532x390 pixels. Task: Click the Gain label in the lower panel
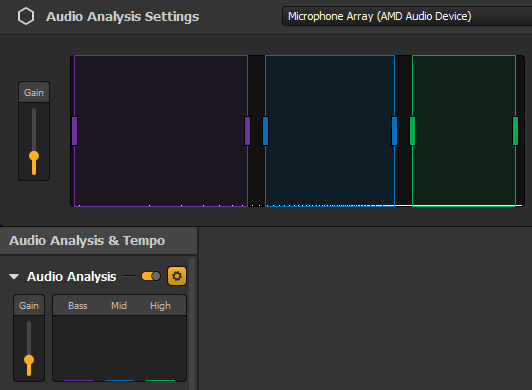point(29,306)
